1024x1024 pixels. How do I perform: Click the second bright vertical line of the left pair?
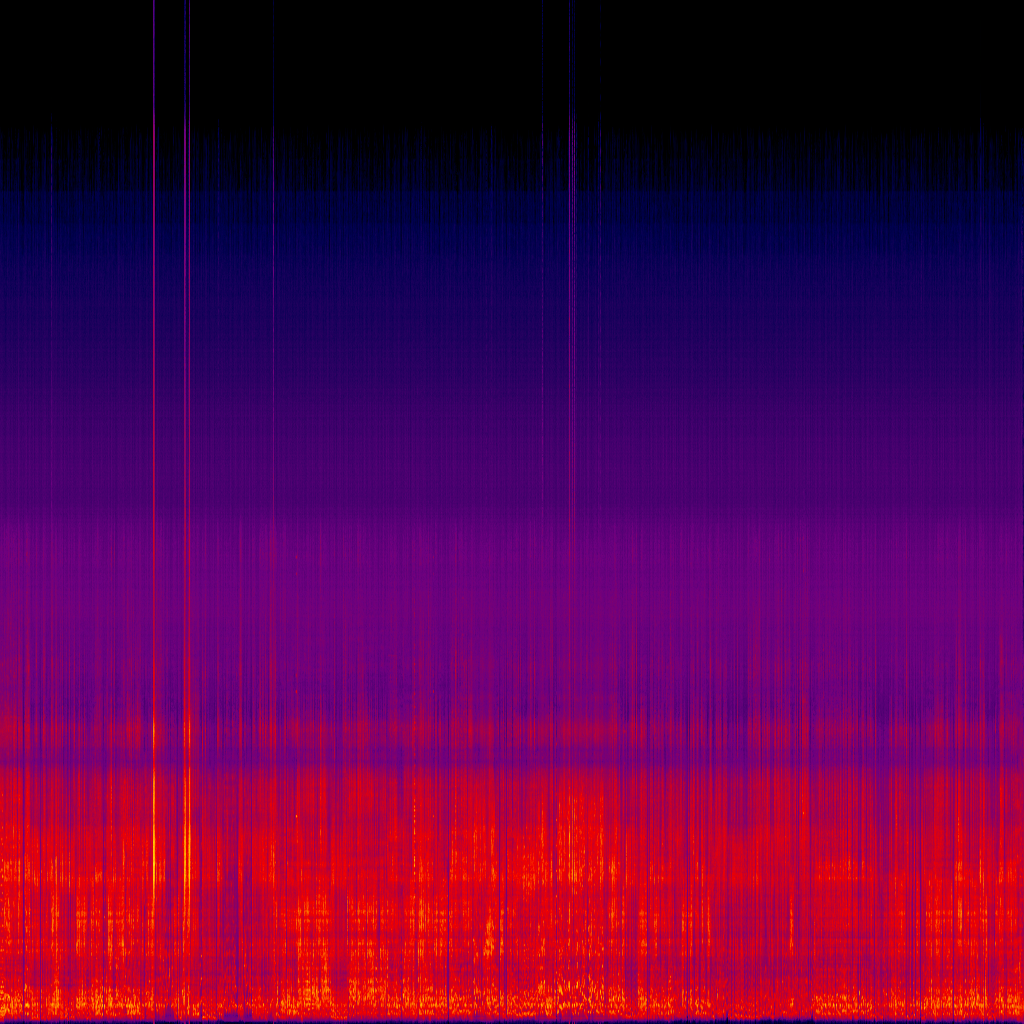186,400
